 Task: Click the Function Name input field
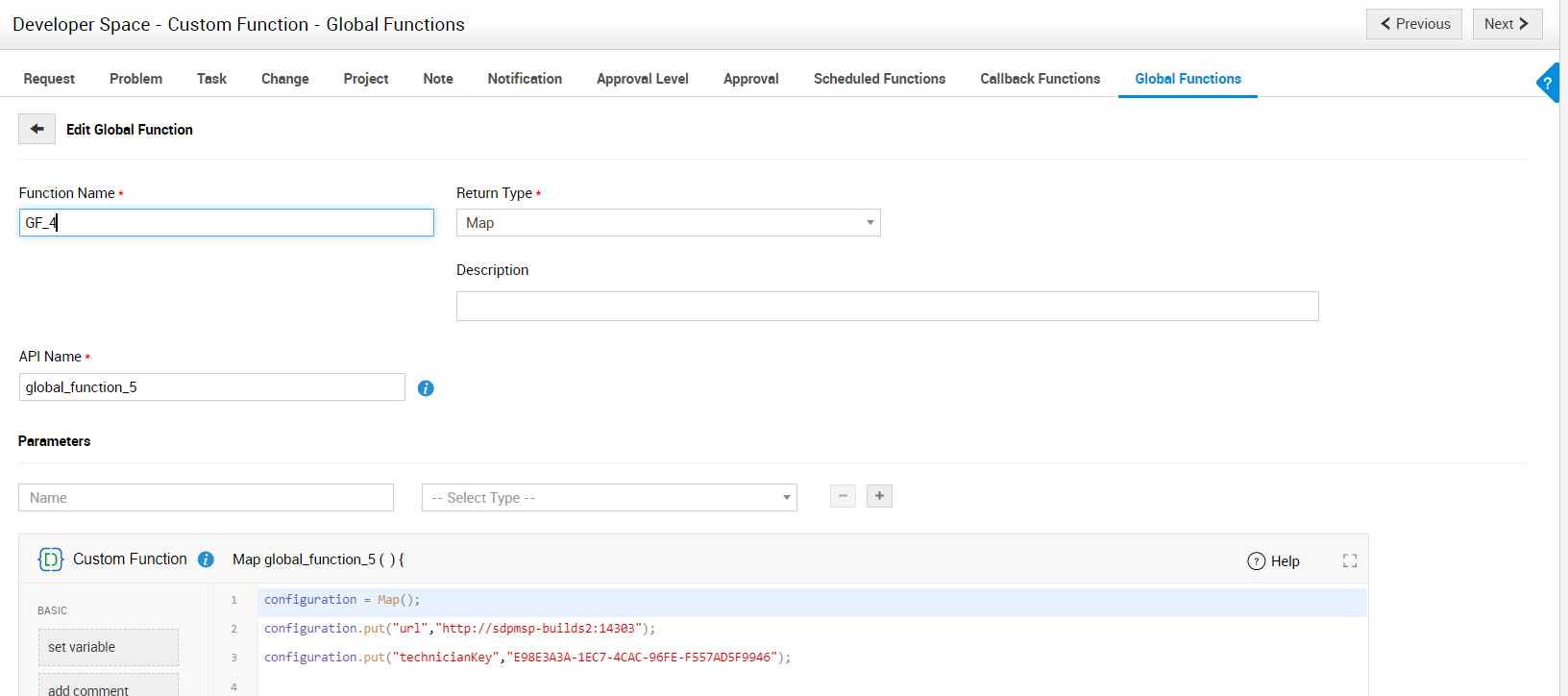pos(226,223)
